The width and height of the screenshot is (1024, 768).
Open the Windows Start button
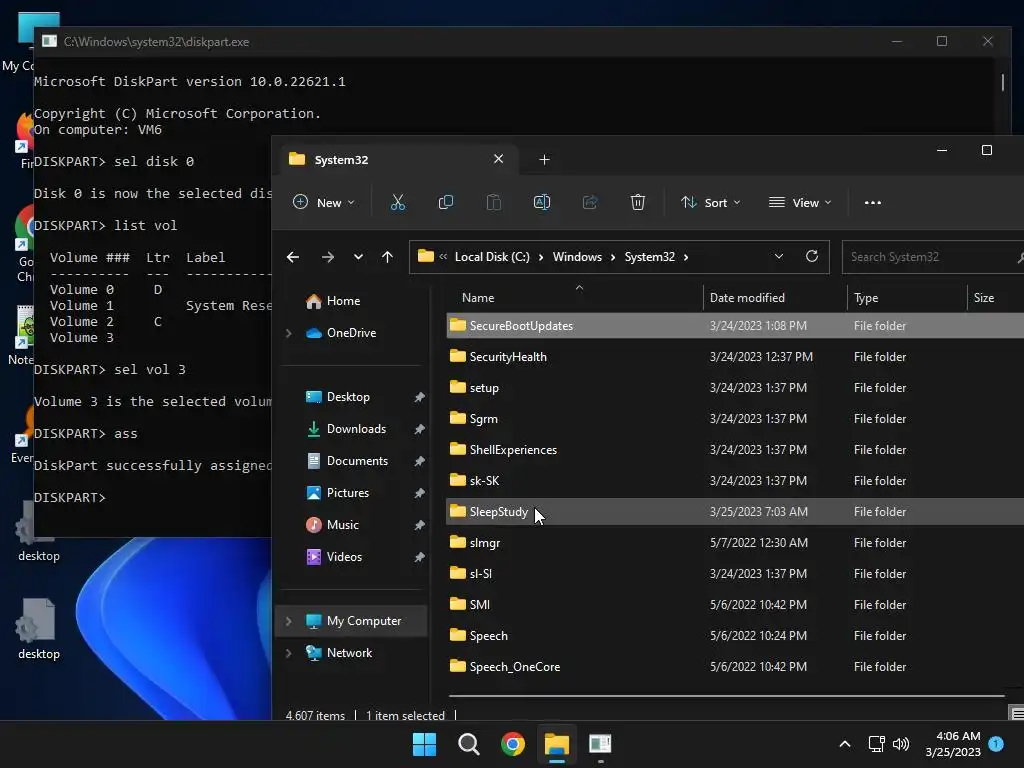(424, 744)
